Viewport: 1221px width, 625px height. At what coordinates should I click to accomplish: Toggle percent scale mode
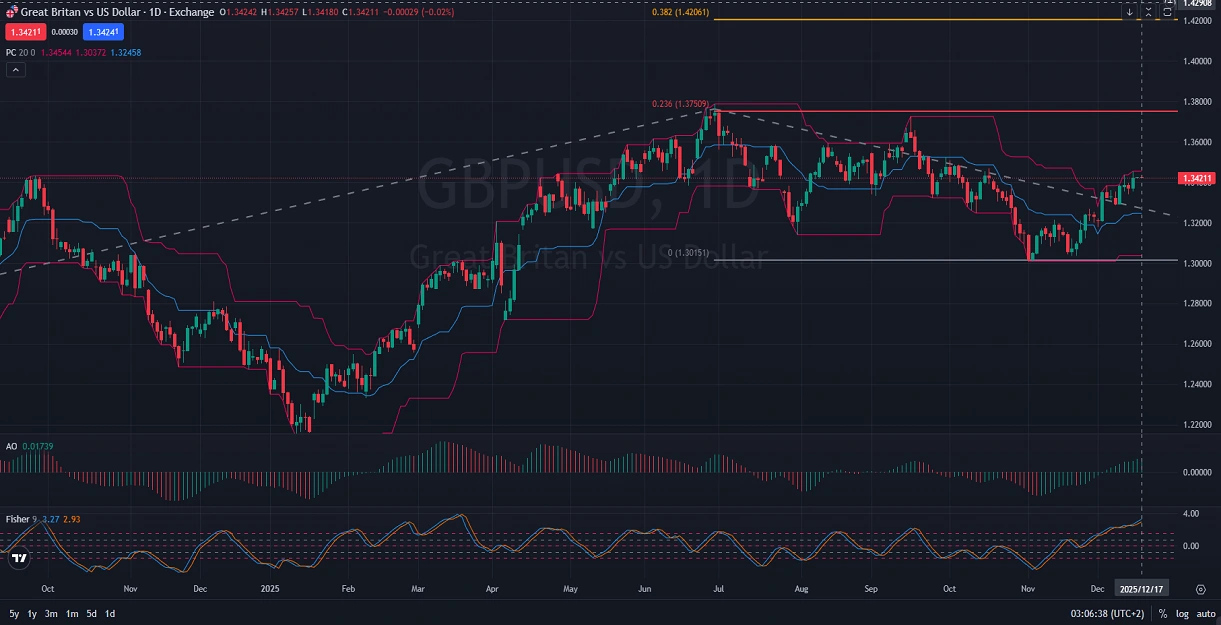coord(1163,613)
